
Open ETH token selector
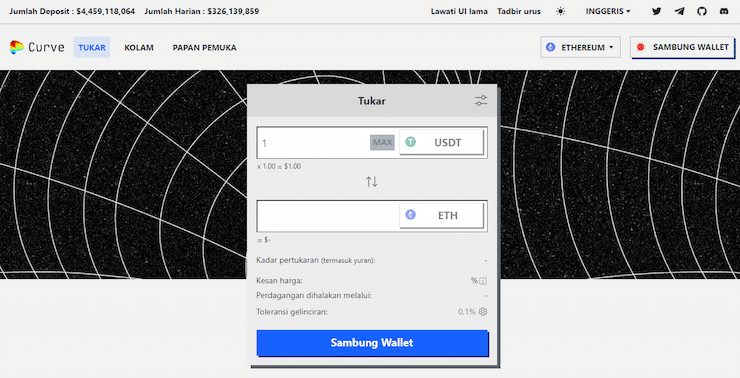[442, 216]
